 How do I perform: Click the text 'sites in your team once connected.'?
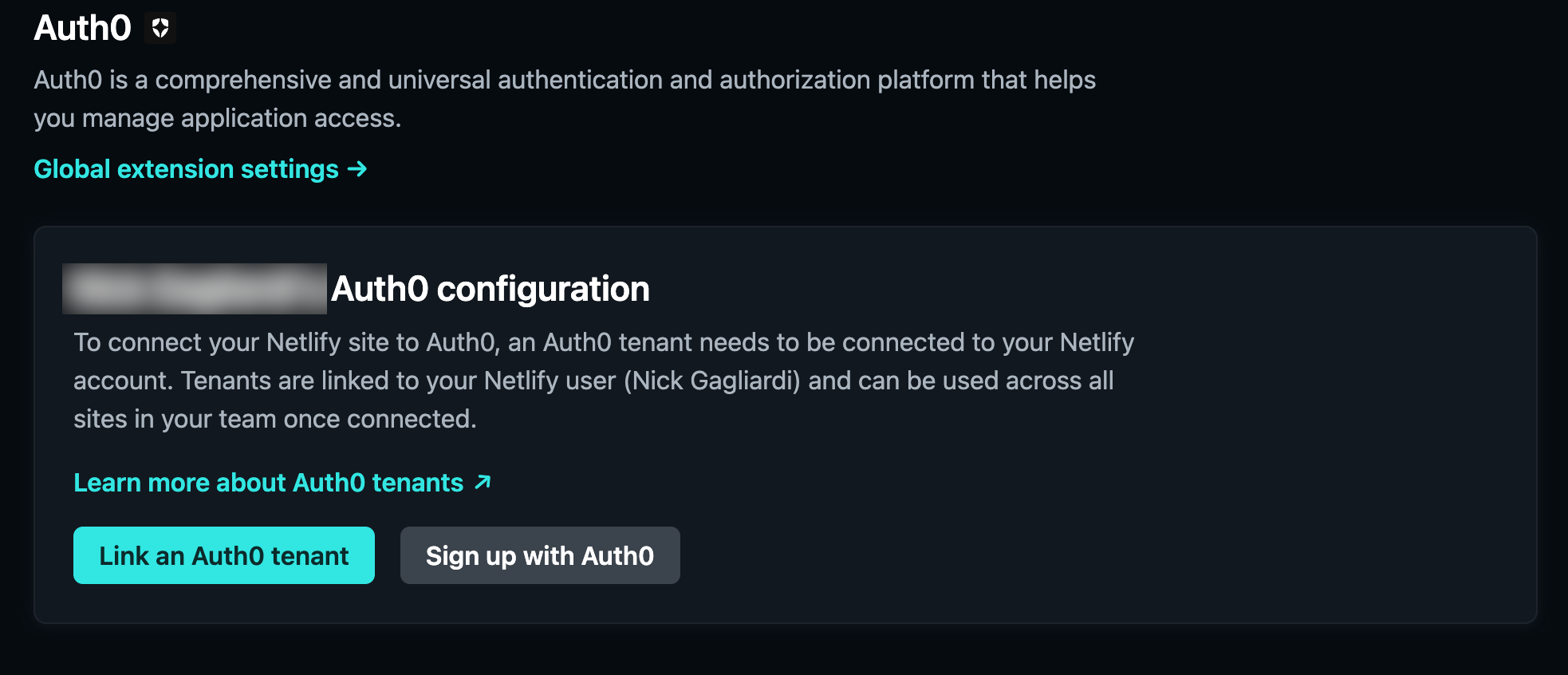(275, 419)
